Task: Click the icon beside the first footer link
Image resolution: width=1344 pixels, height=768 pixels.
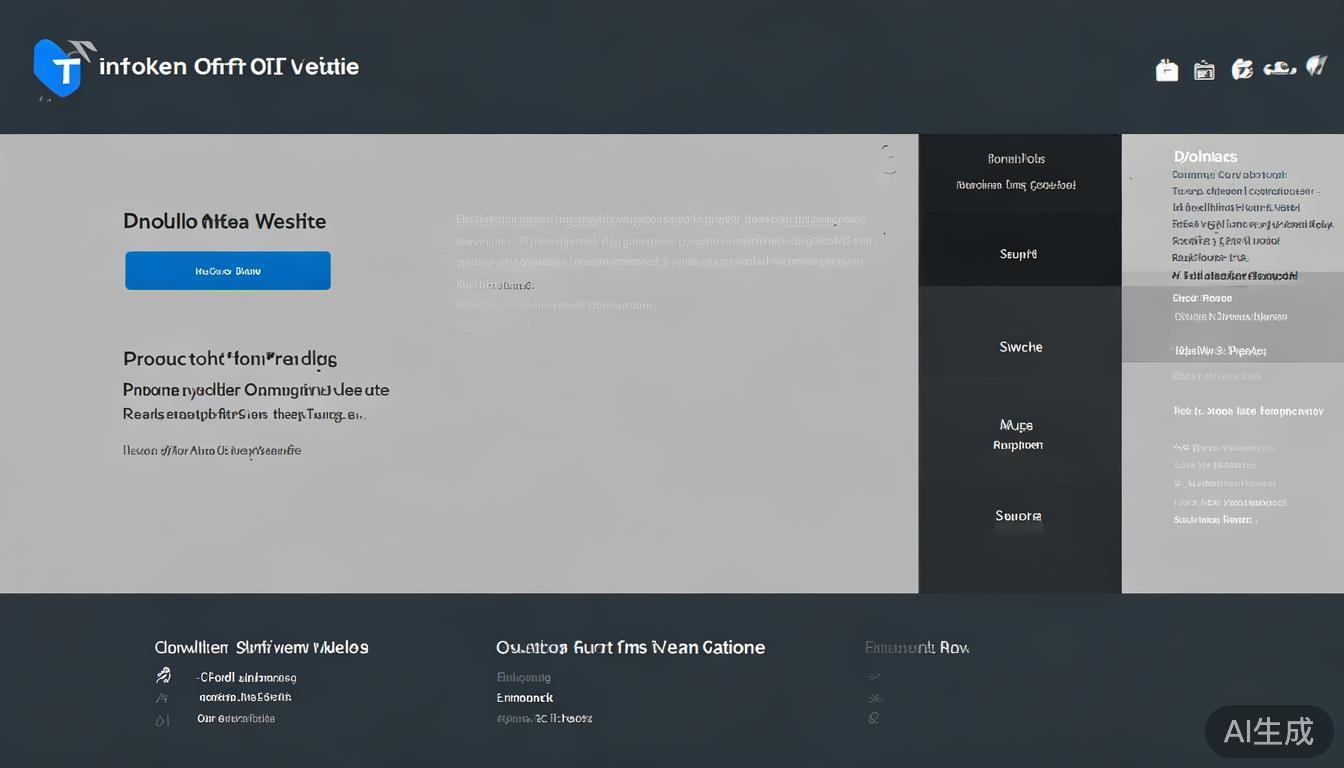Action: click(163, 677)
